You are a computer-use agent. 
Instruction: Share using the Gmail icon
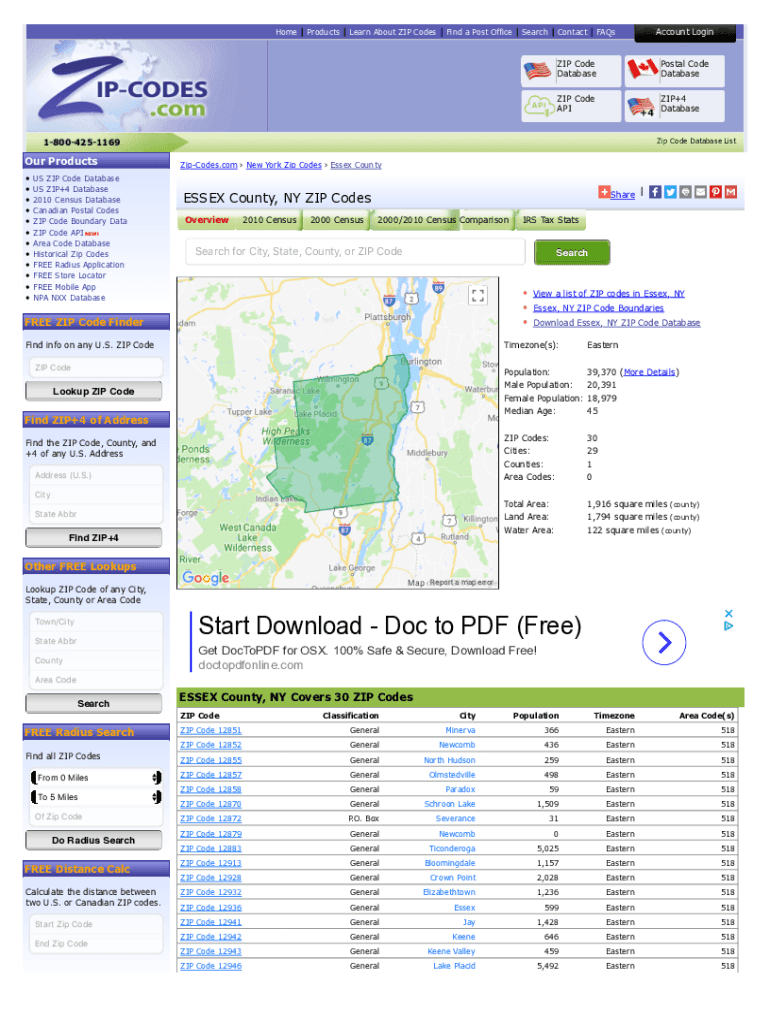pyautogui.click(x=731, y=192)
